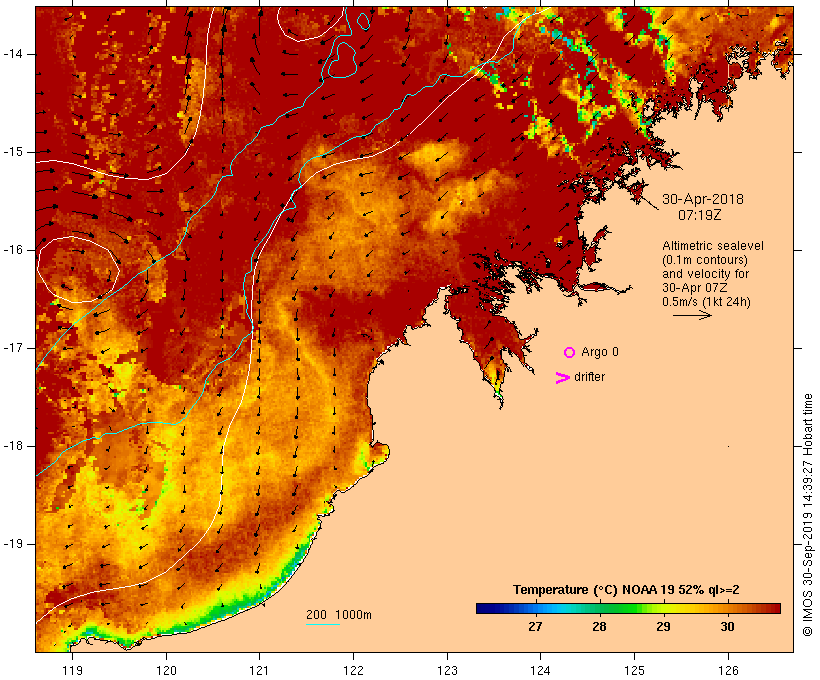The width and height of the screenshot is (820, 680).
Task: Click the color bar value 27
Action: click(x=535, y=626)
